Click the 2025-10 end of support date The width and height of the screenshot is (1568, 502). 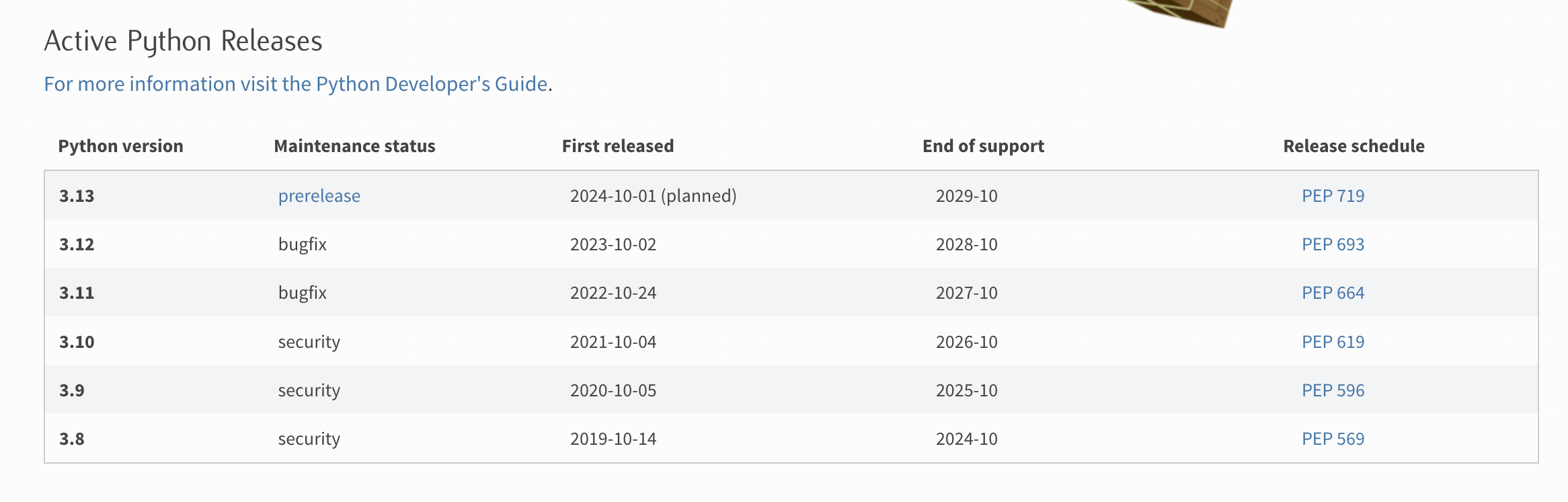click(966, 390)
